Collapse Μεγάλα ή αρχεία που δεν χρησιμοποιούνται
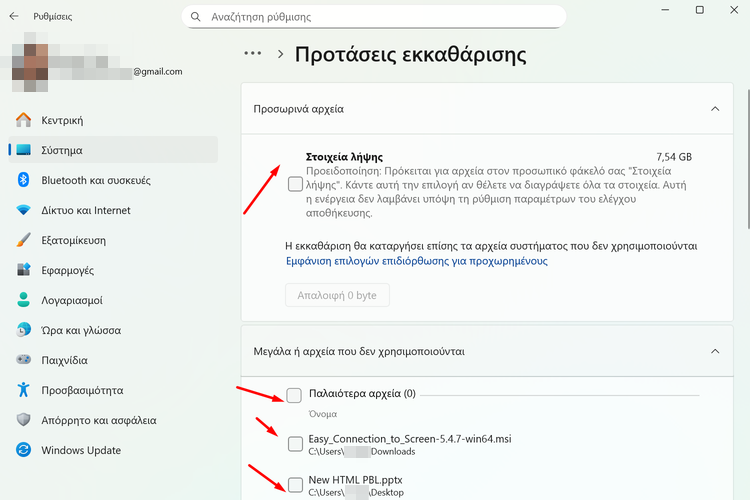 714,351
